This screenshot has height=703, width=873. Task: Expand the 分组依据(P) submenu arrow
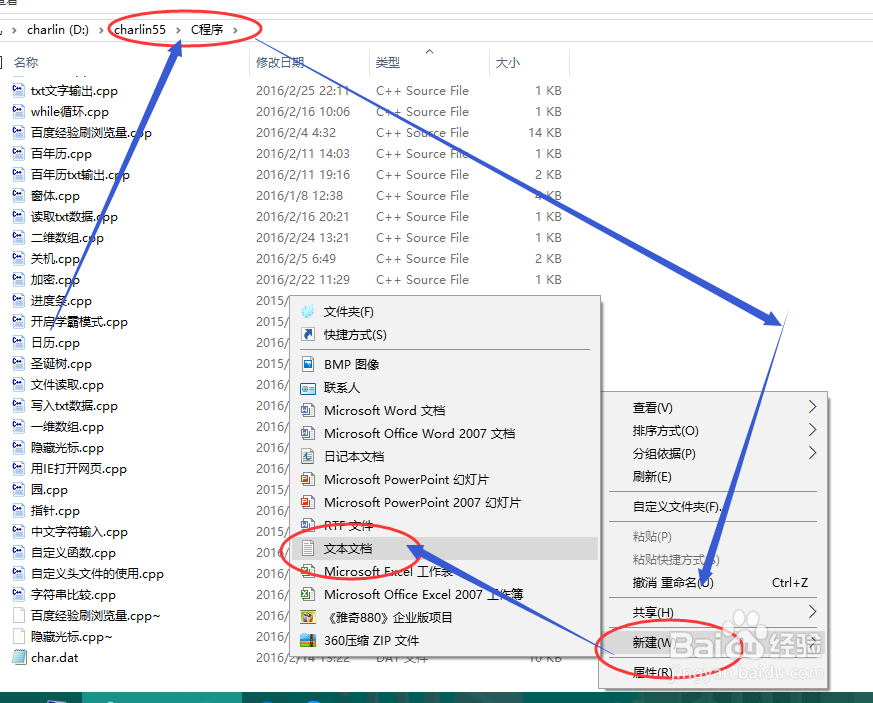tap(812, 453)
